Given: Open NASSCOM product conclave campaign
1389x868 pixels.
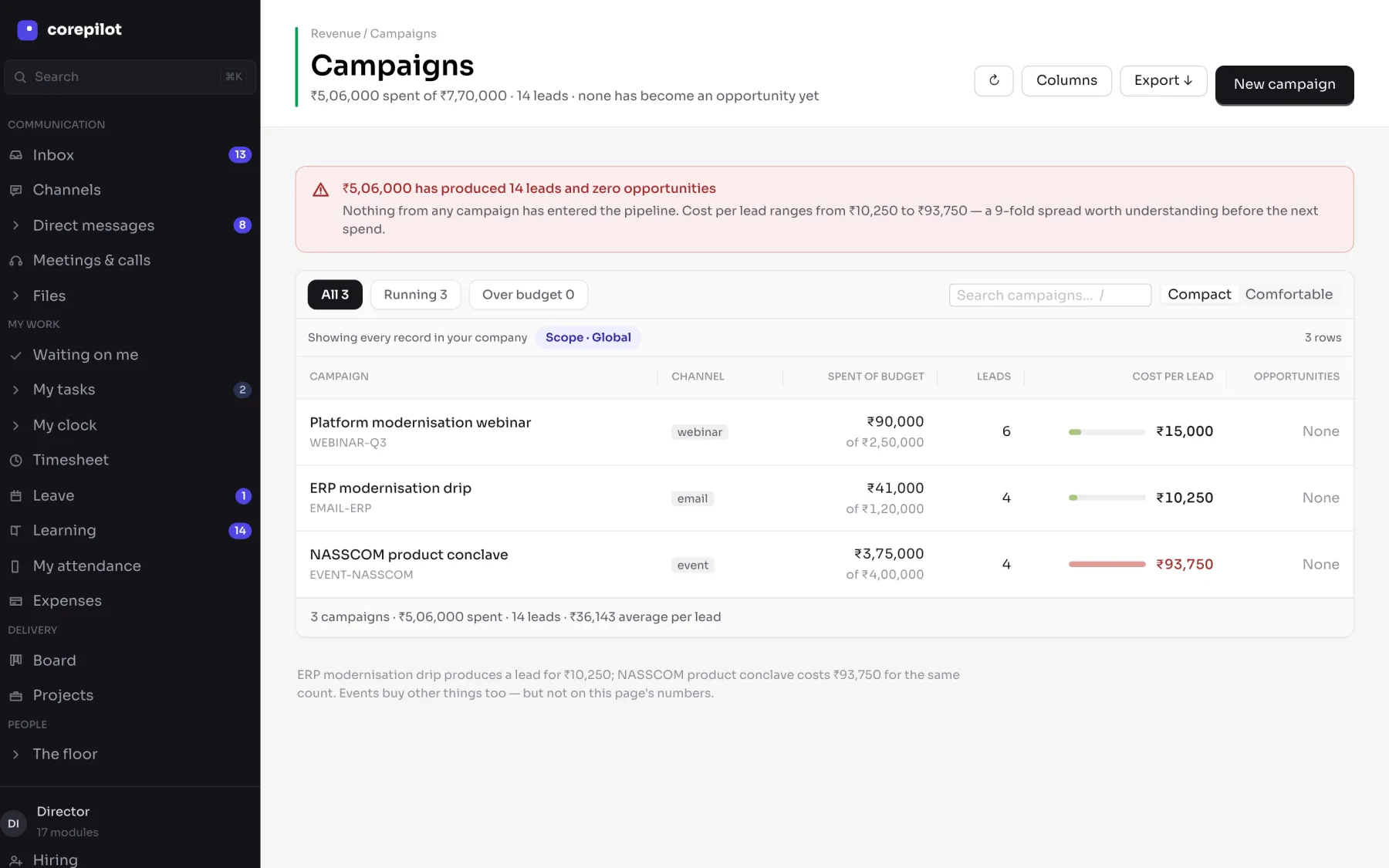Looking at the screenshot, I should click(x=409, y=555).
